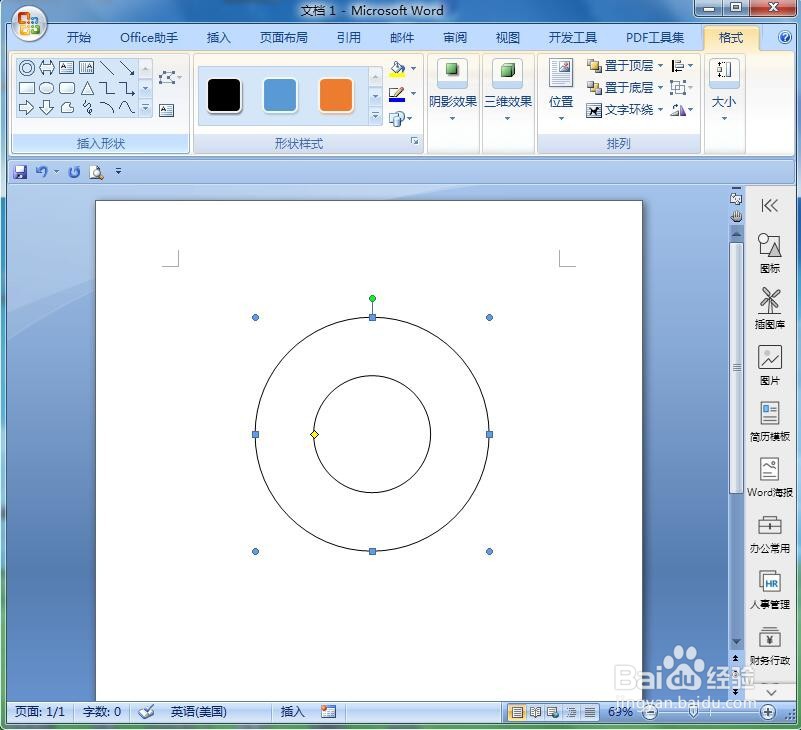The image size is (801, 730).
Task: Toggle the Print Layout view button
Action: 517,712
